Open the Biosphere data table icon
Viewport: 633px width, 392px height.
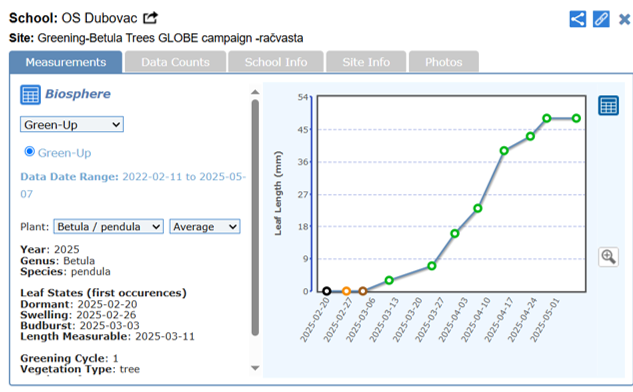[x=30, y=95]
